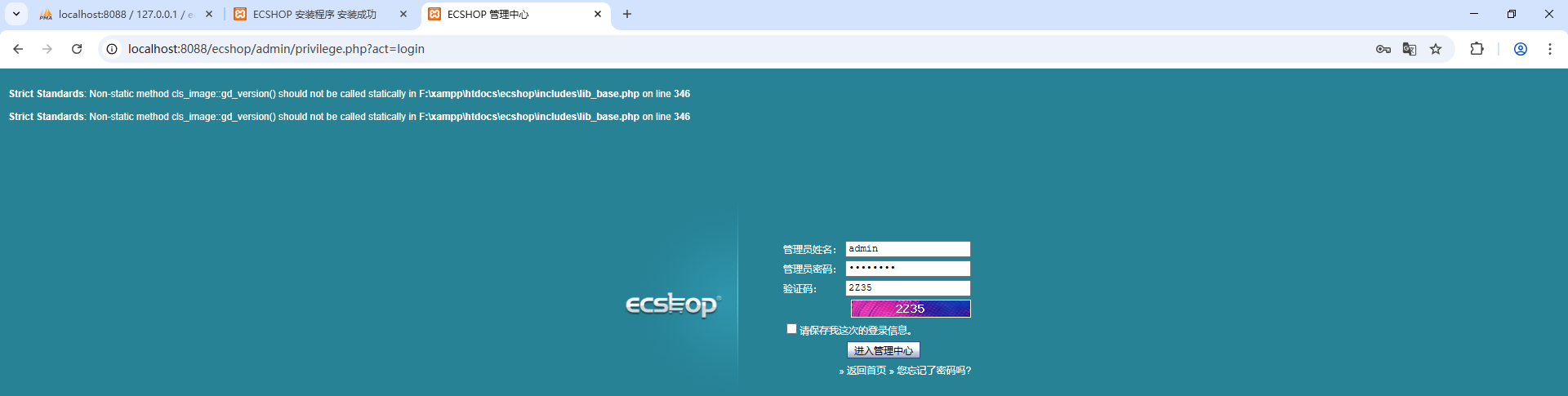
Task: Open the Chrome profile icon
Action: pyautogui.click(x=1521, y=49)
